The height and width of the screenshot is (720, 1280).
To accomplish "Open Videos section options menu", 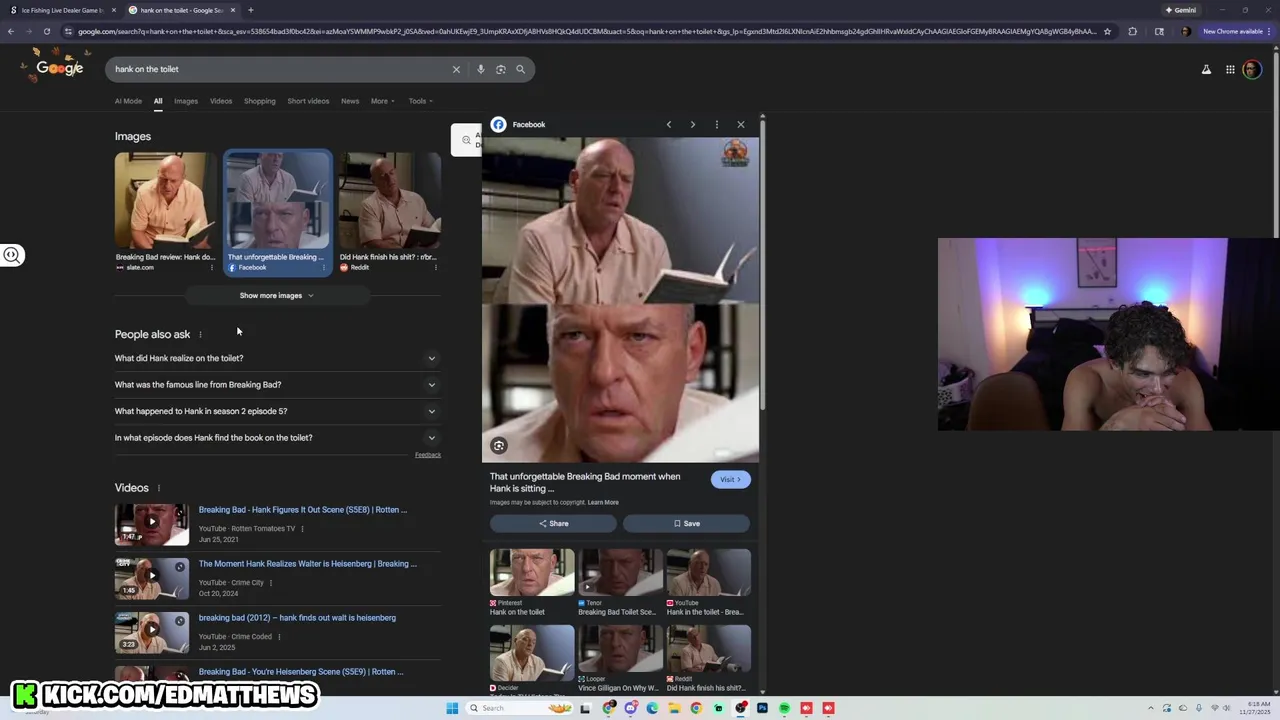I will [x=158, y=488].
